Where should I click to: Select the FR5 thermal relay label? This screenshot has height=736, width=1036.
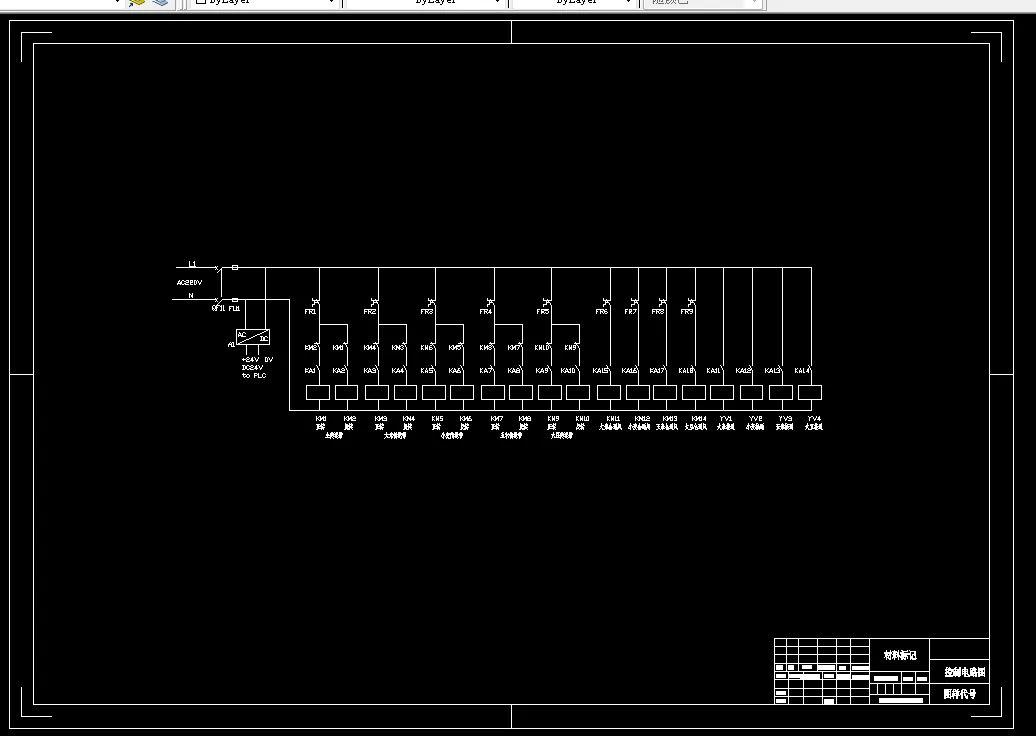[543, 312]
